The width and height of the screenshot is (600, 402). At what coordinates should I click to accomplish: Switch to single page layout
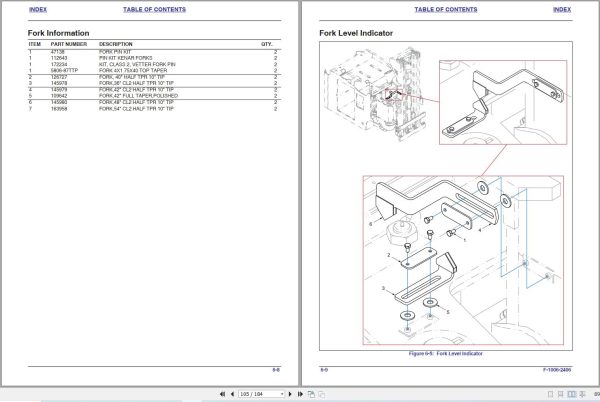[x=551, y=394]
